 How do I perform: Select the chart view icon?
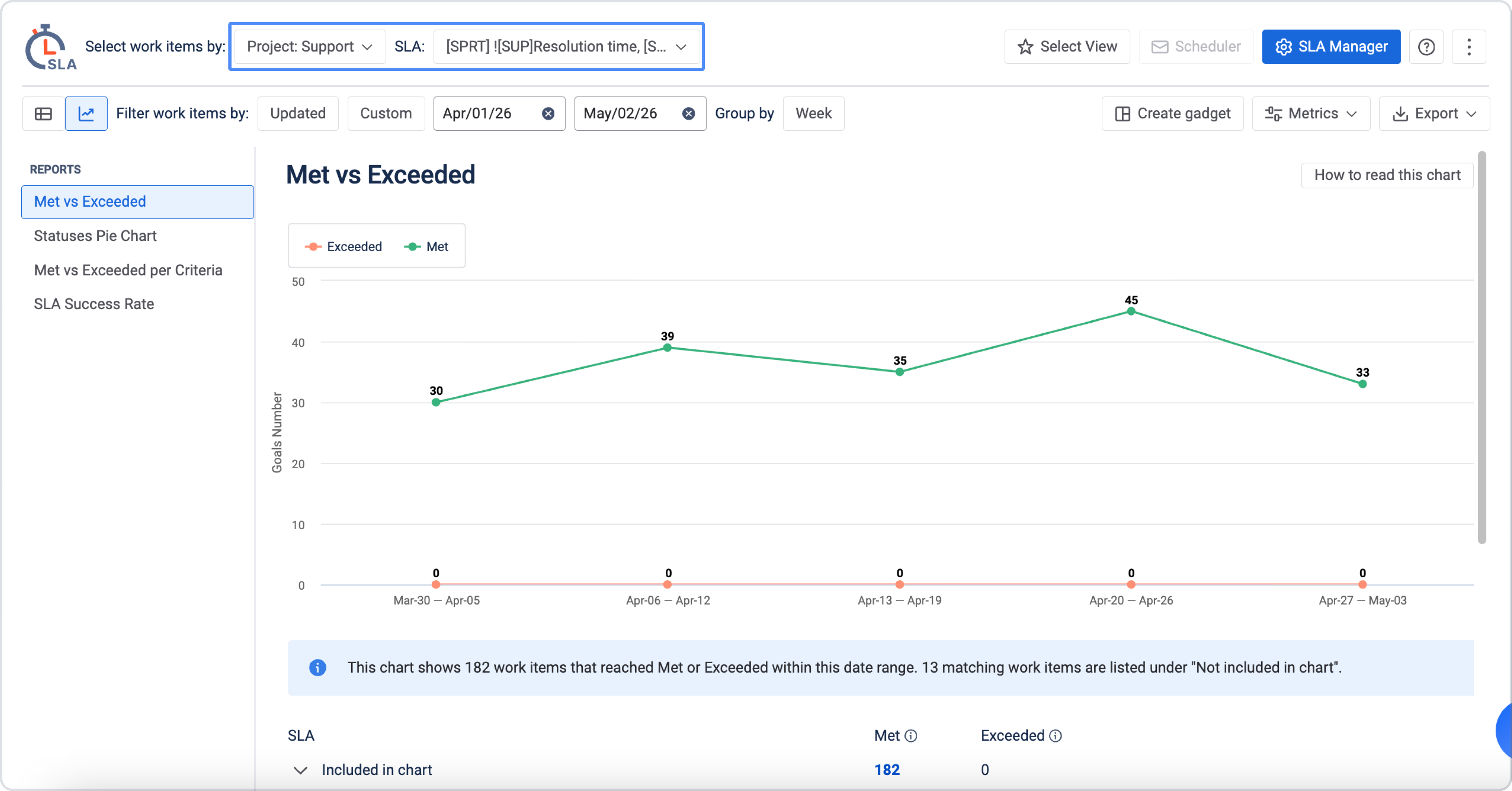point(86,114)
